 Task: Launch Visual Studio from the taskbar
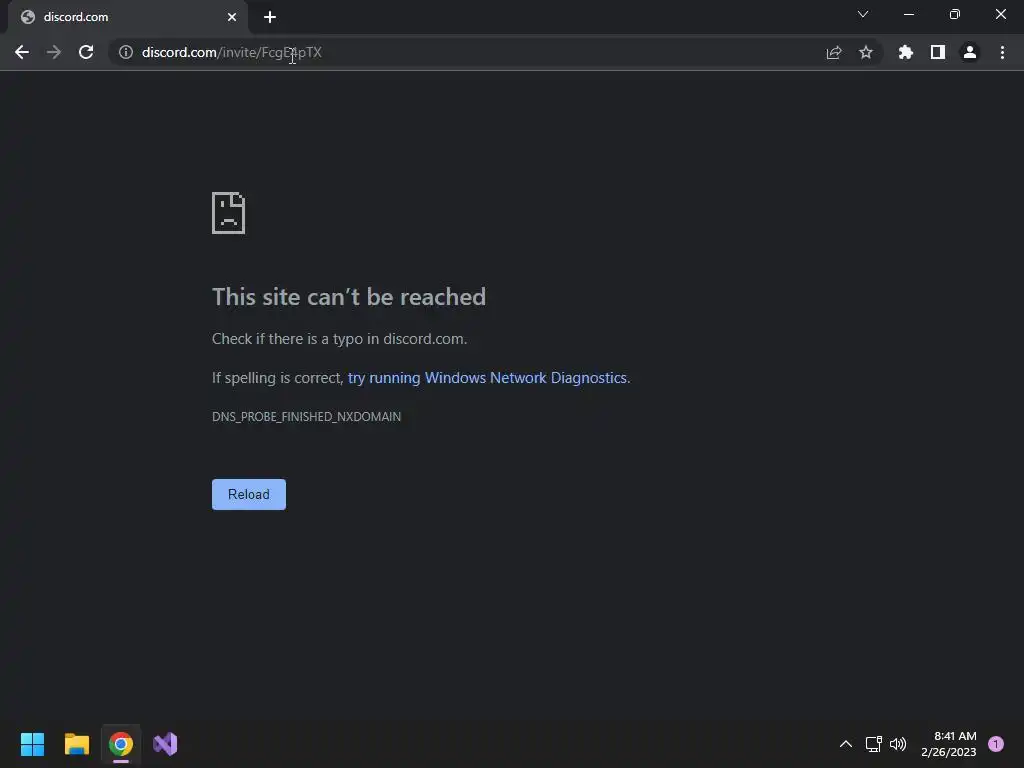pos(165,744)
